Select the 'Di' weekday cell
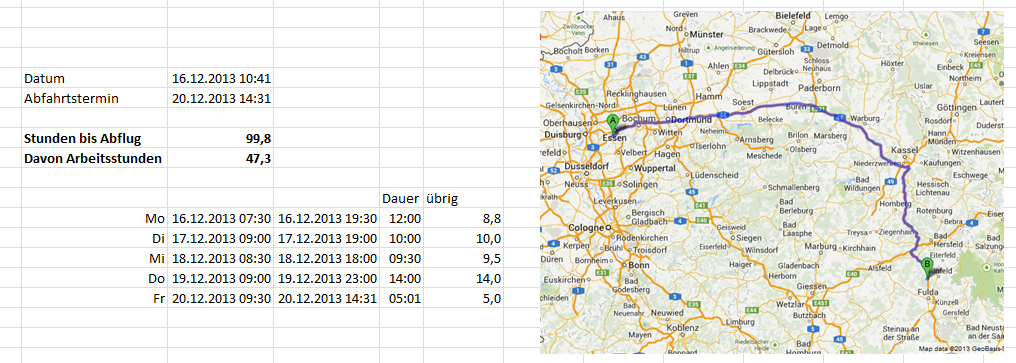 point(95,239)
